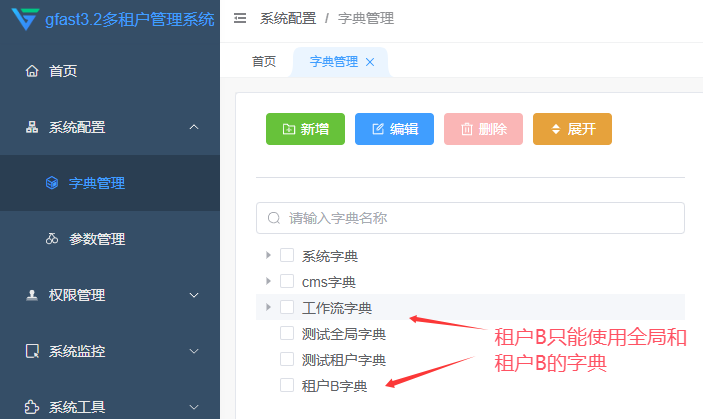The height and width of the screenshot is (419, 703).
Task: Click the 系统配置 sidebar icon
Action: coord(32,127)
